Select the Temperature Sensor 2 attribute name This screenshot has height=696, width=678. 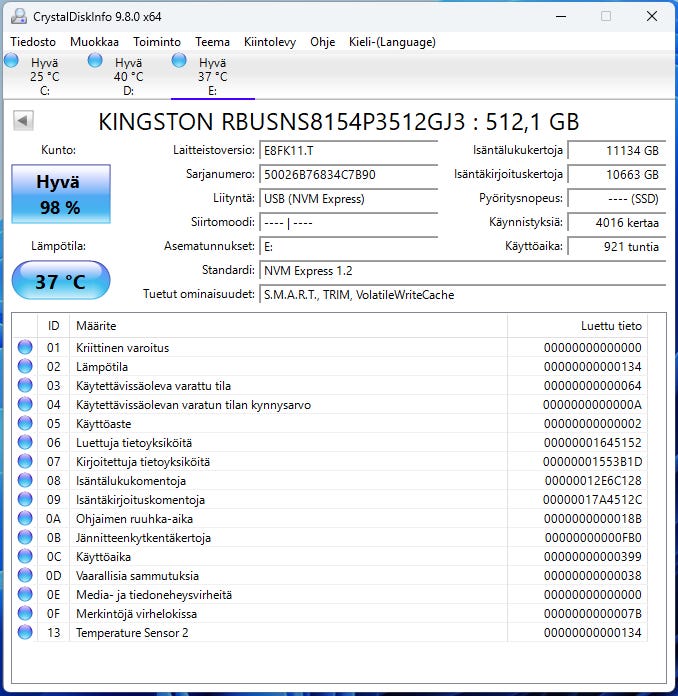pyautogui.click(x=132, y=633)
